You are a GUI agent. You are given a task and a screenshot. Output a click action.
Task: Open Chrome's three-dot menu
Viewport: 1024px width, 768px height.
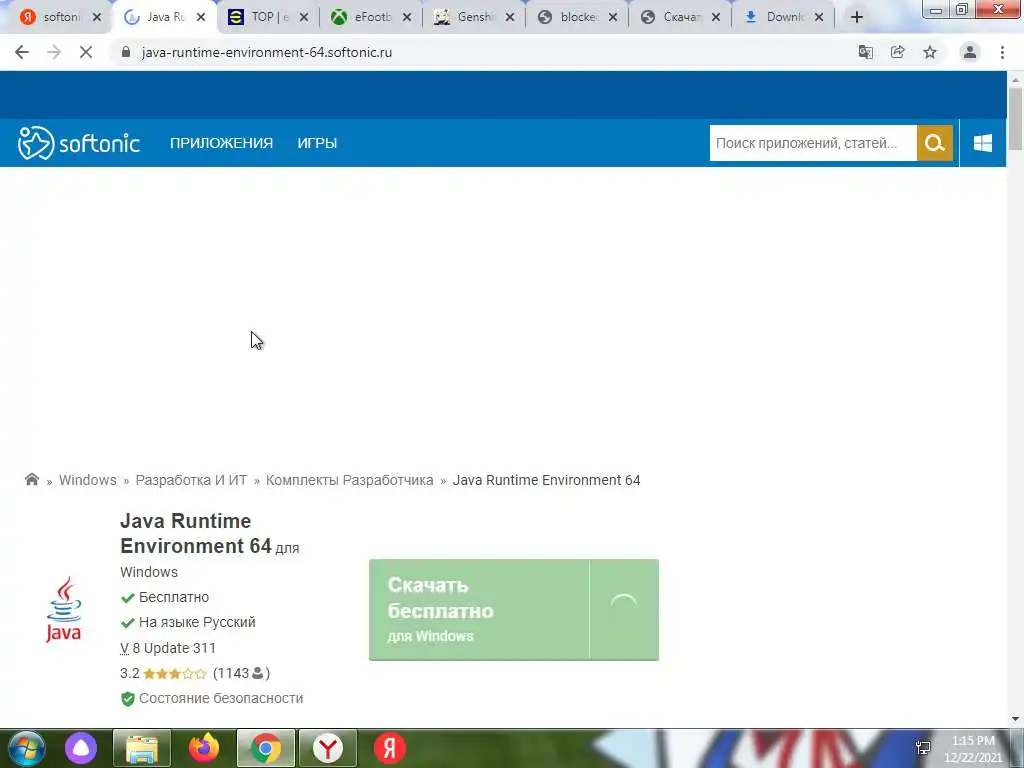1002,52
